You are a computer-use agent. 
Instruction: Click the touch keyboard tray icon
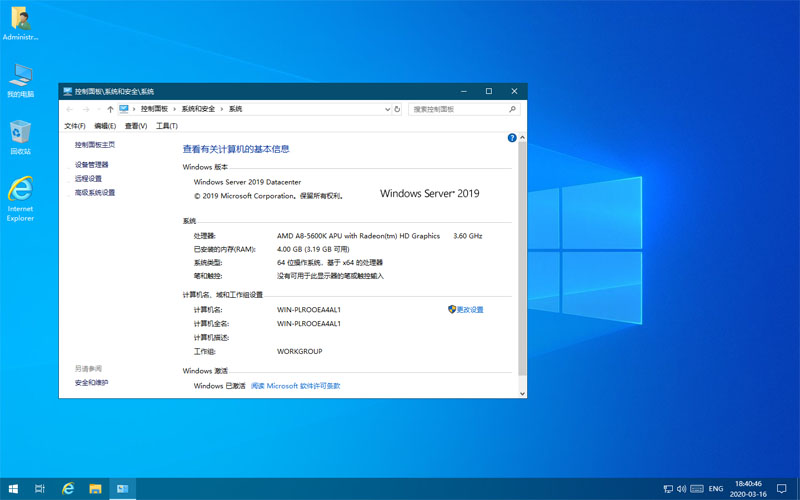click(696, 489)
